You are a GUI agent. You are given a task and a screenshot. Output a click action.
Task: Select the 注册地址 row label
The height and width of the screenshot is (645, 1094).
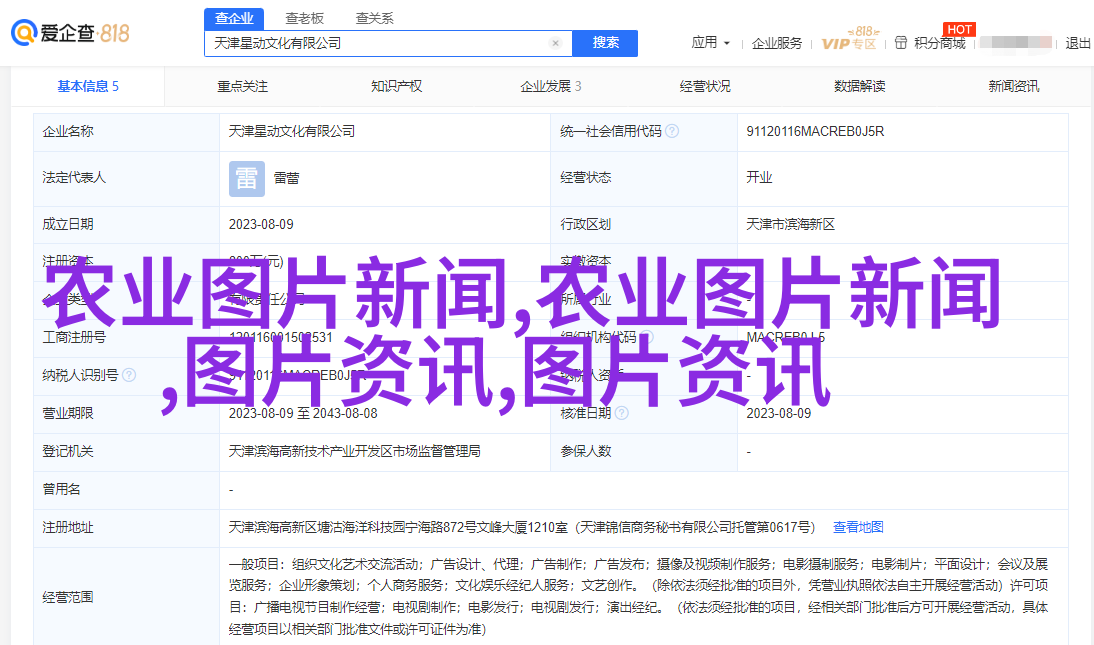click(x=68, y=528)
